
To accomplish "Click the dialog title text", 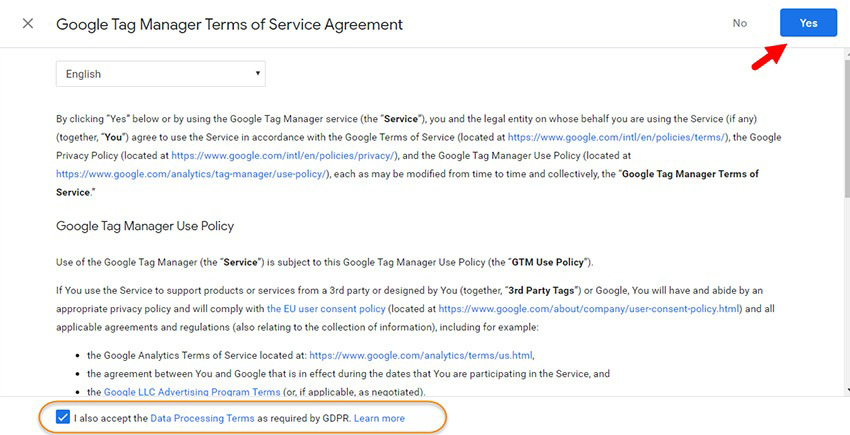I will click(229, 24).
